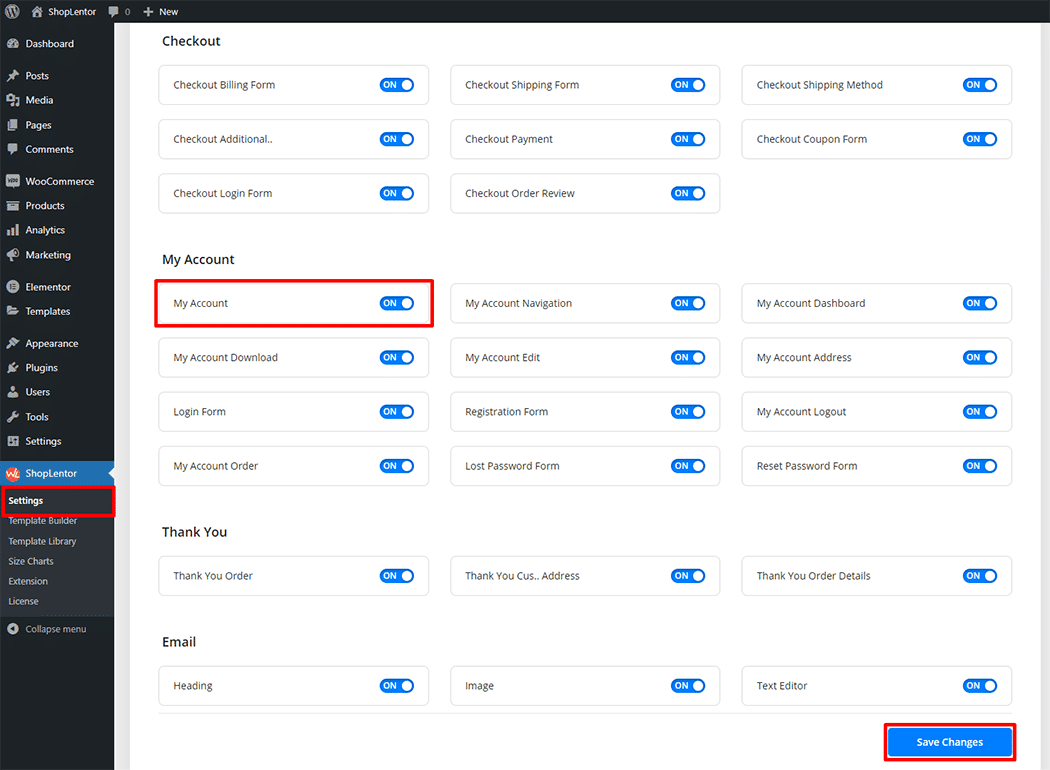Turn off Login Form toggle
The height and width of the screenshot is (770, 1050).
tap(396, 412)
